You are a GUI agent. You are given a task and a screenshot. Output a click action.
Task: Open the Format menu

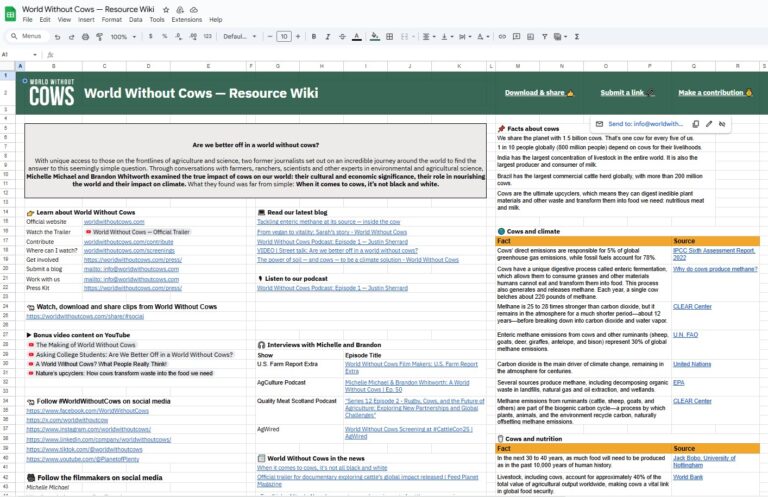point(112,20)
